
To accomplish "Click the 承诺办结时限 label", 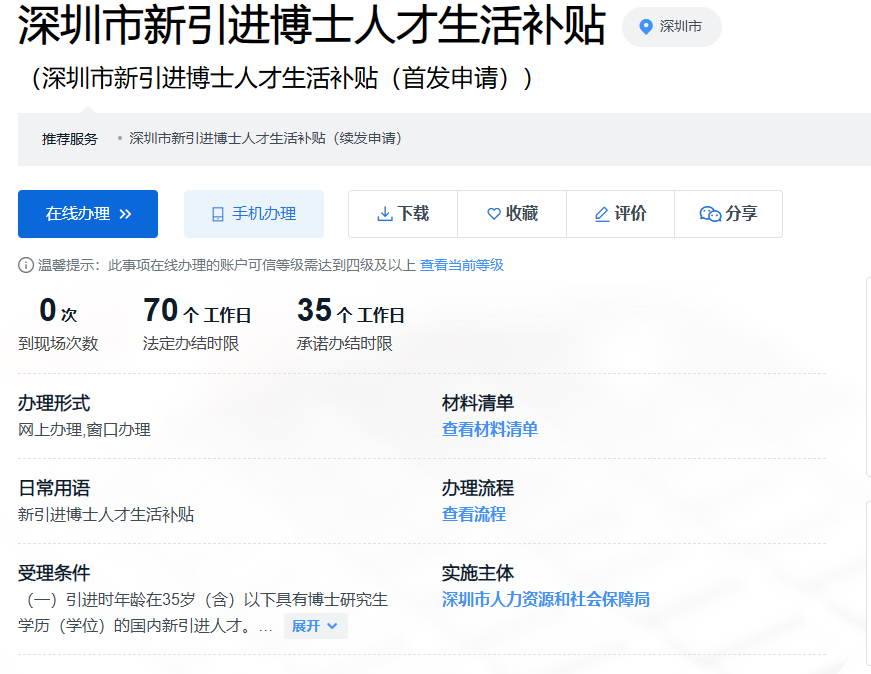I will click(344, 344).
